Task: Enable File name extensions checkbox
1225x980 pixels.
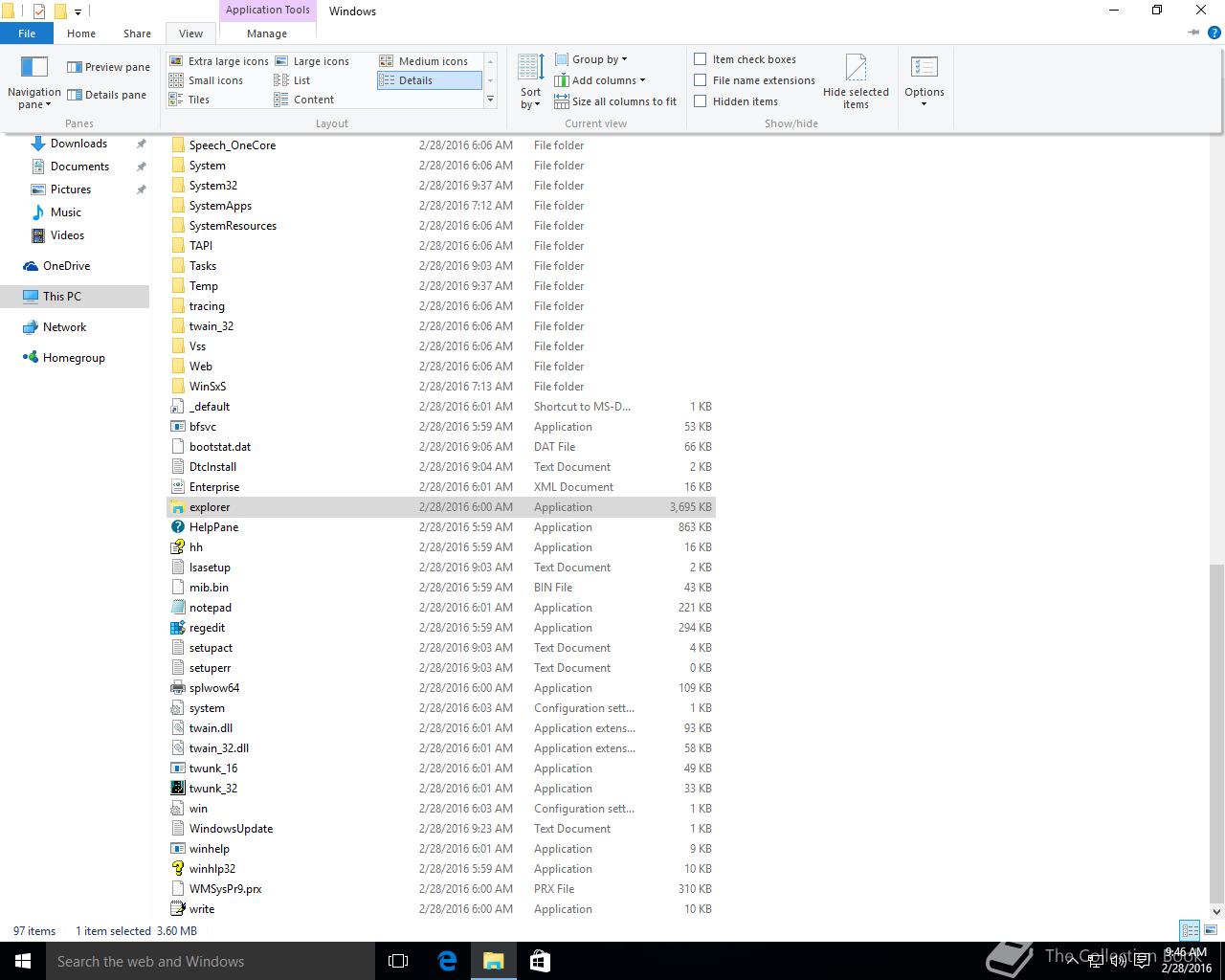Action: pos(701,80)
